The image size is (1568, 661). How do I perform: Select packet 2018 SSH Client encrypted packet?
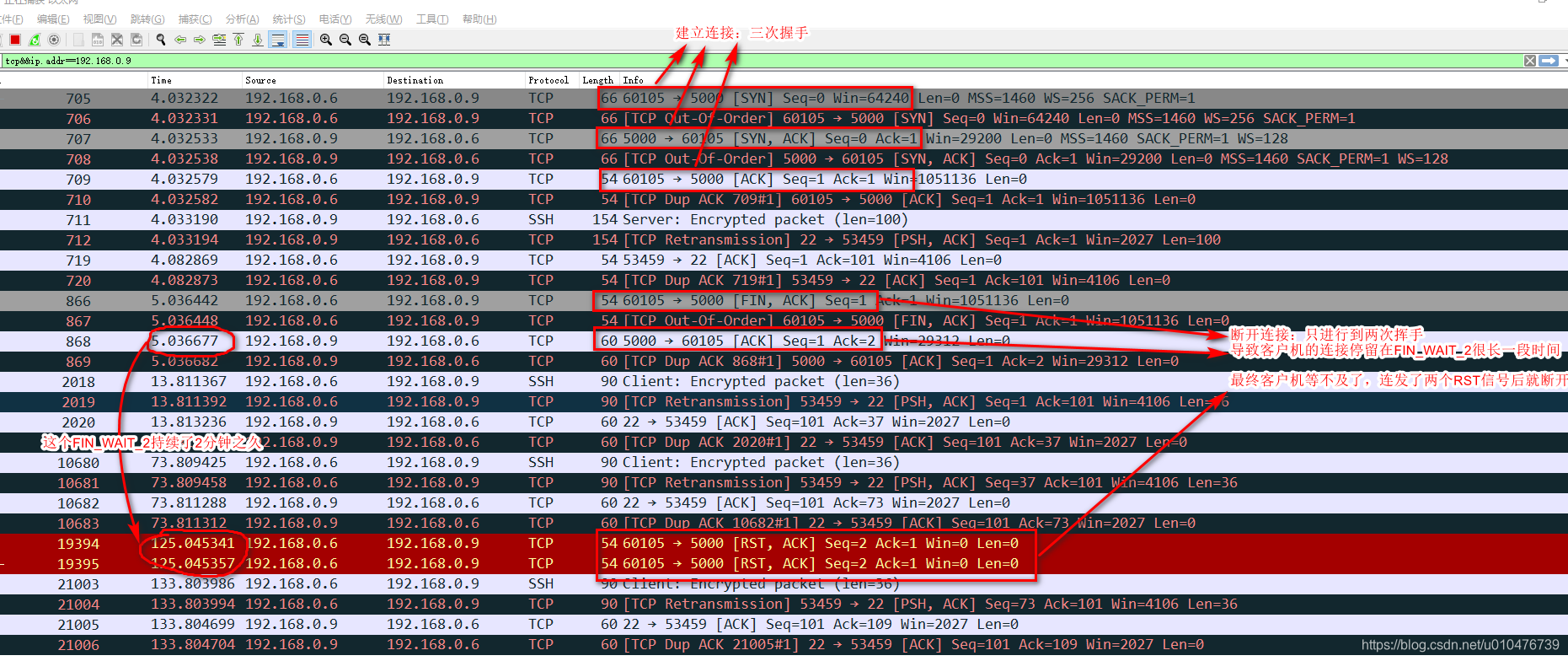pos(784,381)
